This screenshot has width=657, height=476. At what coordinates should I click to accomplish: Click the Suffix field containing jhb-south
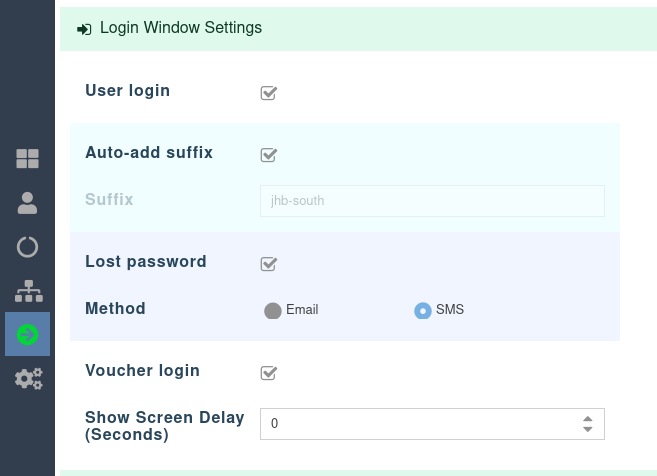click(432, 201)
